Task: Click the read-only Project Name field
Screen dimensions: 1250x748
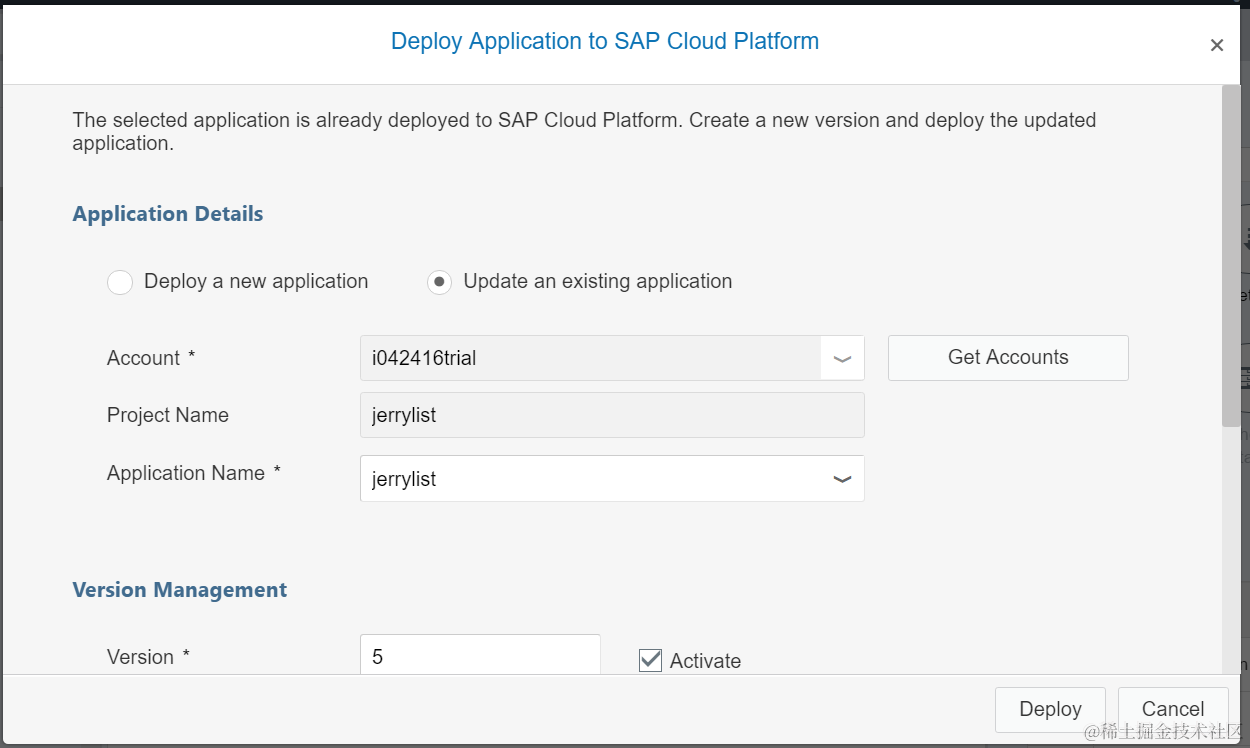Action: [x=611, y=415]
